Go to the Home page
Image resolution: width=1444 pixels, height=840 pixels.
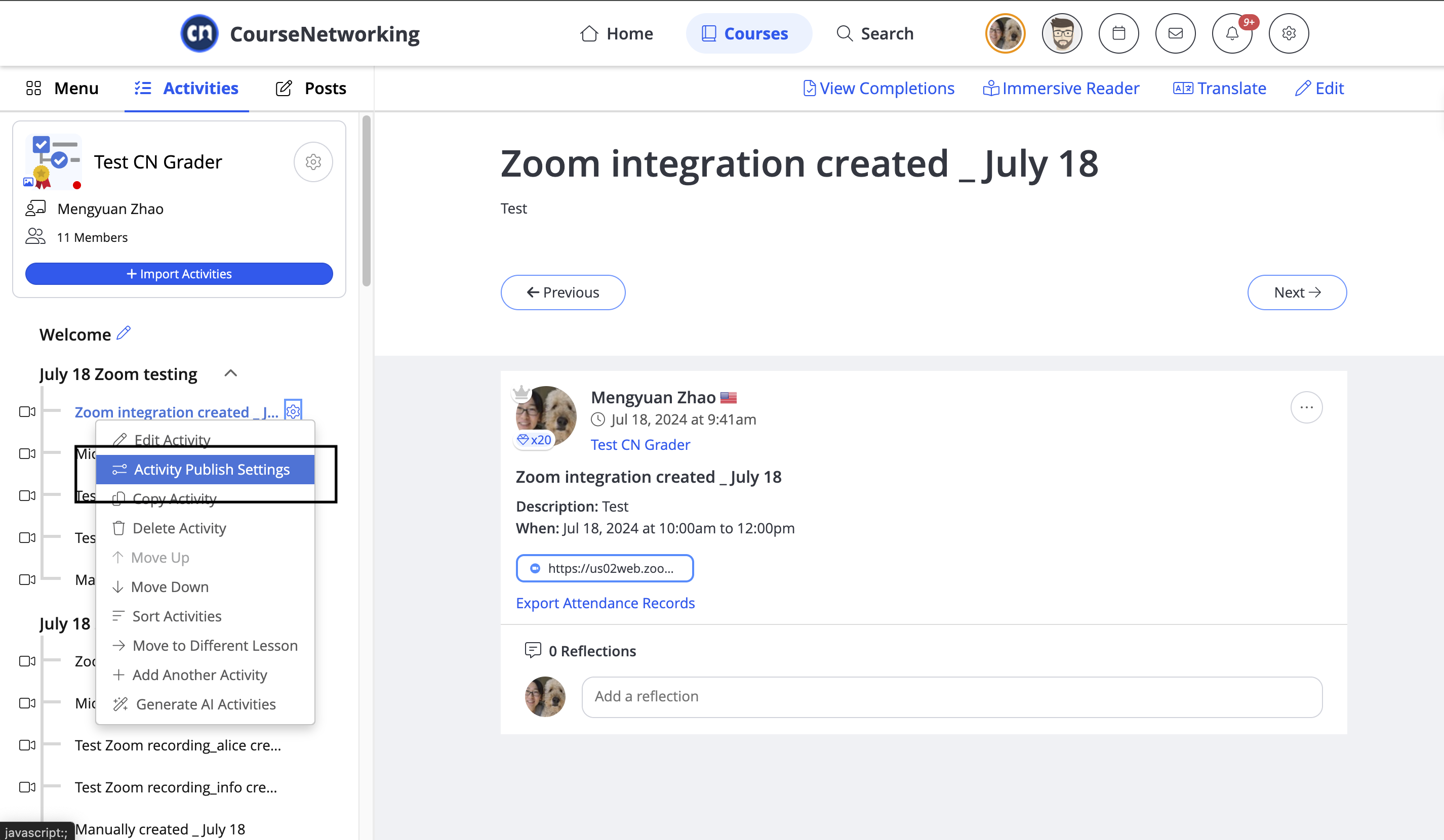617,34
